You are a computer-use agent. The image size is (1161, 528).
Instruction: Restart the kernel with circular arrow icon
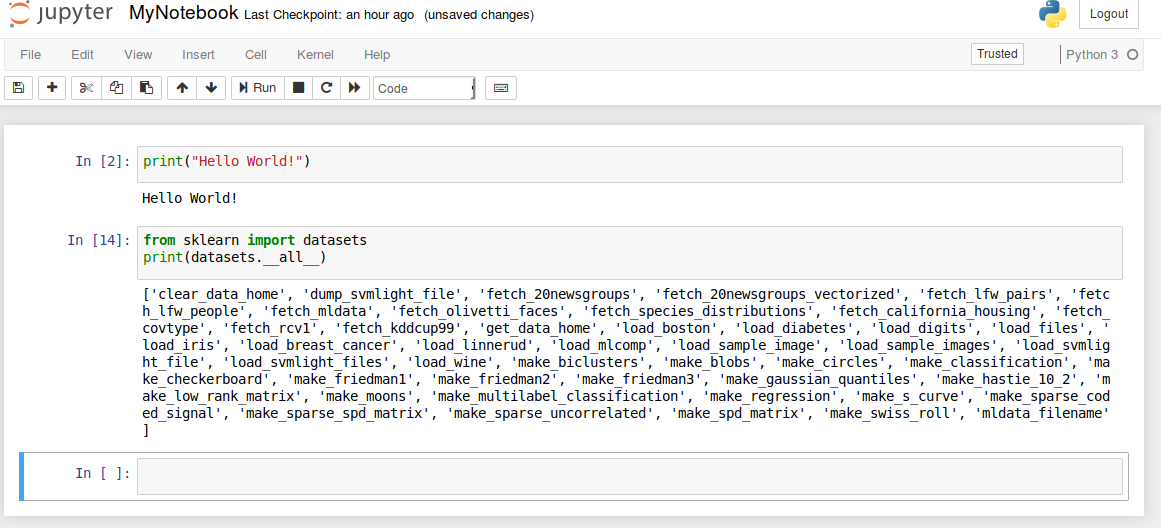tap(326, 88)
